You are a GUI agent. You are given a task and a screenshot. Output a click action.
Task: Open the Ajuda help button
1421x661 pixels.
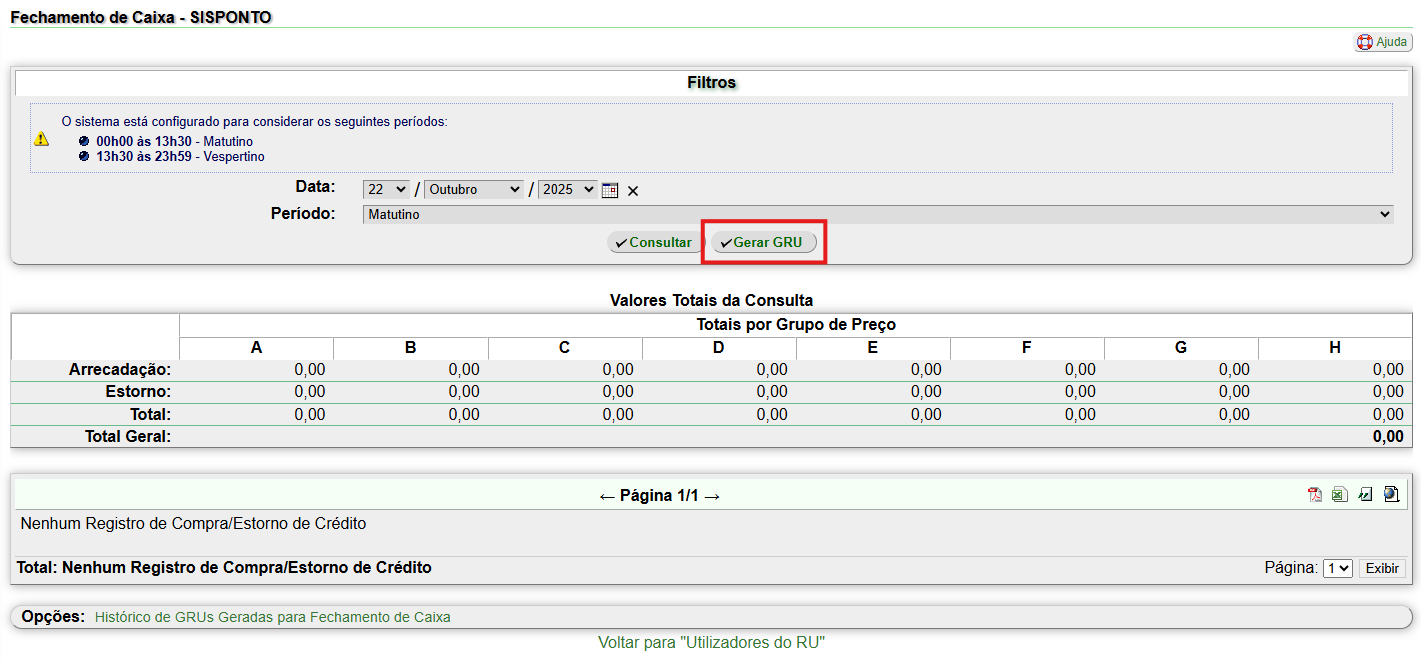(x=1383, y=42)
